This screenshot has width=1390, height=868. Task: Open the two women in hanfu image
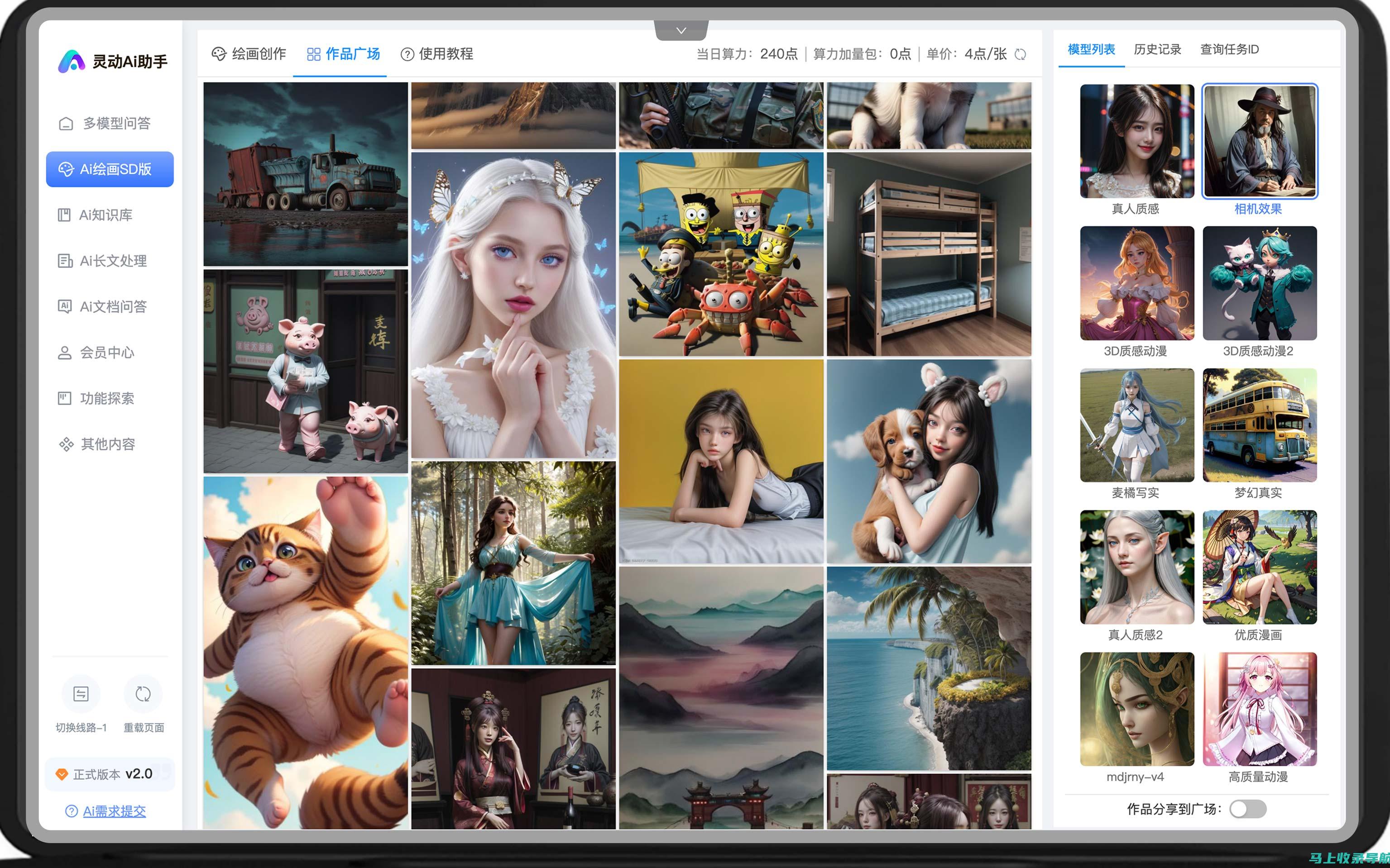coord(513,749)
